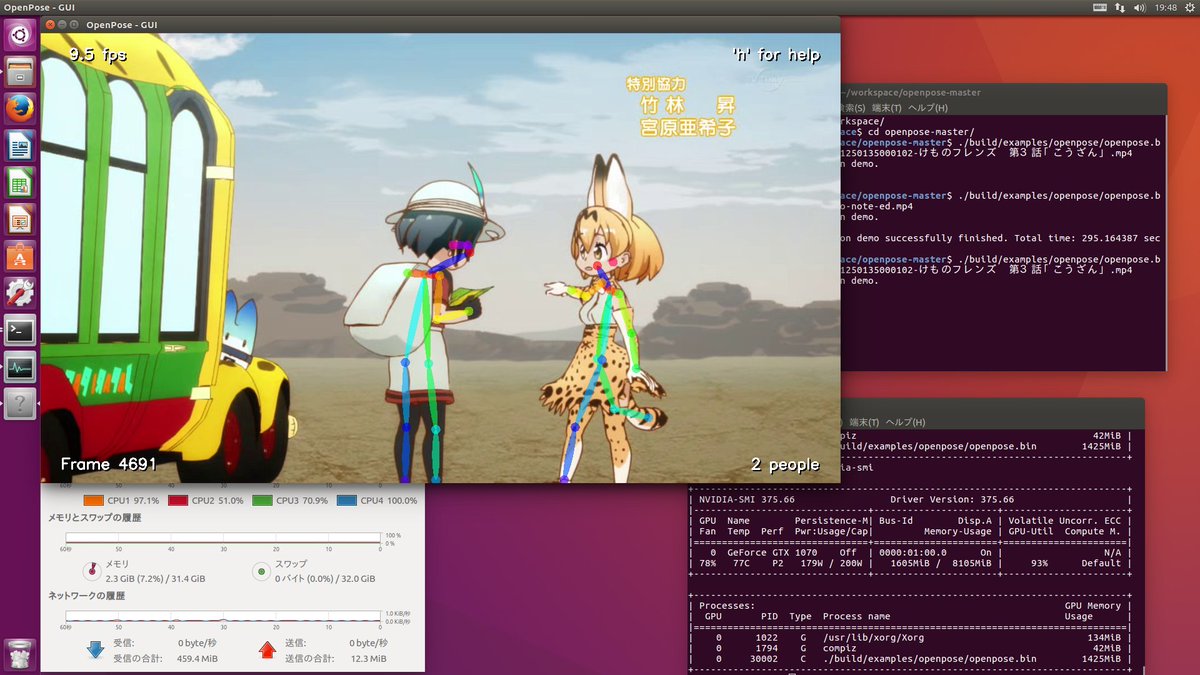Click the memory and swap history graph

[x=223, y=541]
